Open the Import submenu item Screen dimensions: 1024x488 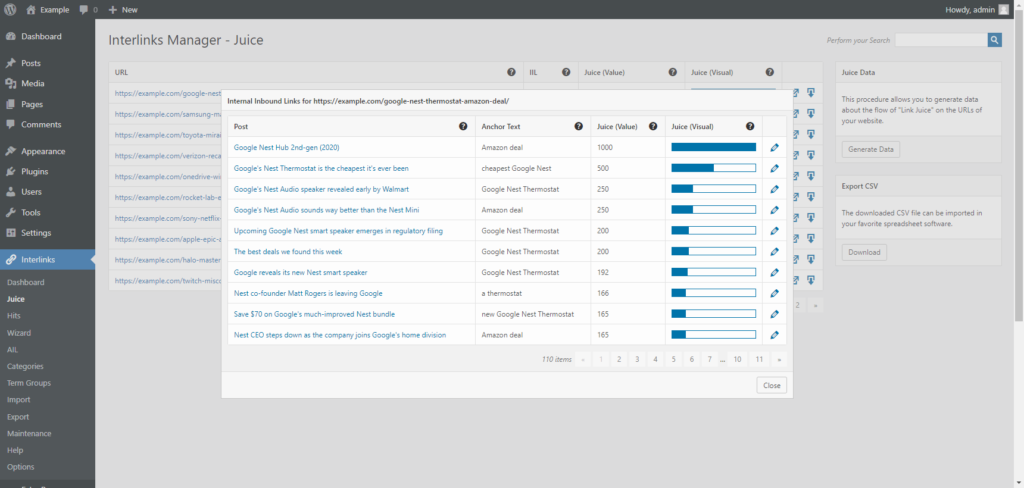click(x=18, y=400)
